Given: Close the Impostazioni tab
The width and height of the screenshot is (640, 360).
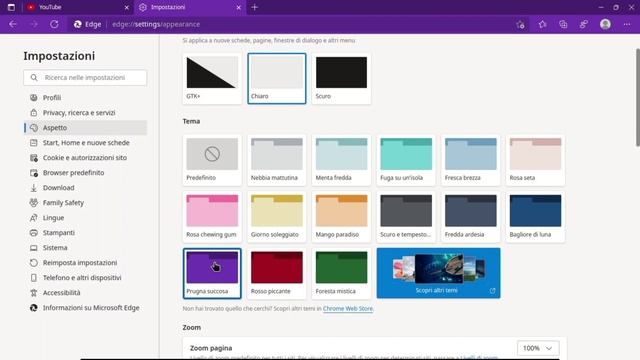Looking at the screenshot, I should click(x=239, y=7).
